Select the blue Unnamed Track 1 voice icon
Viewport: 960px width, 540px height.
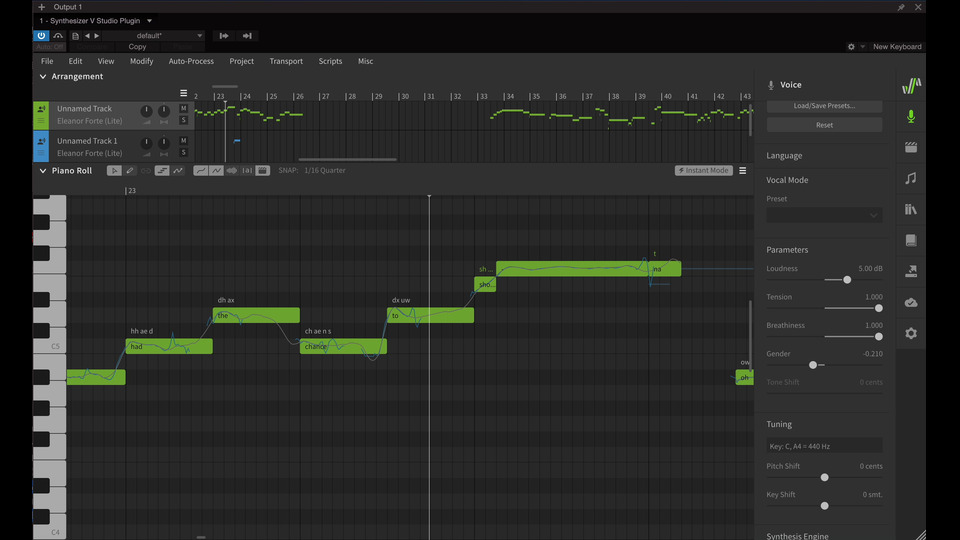coord(41,141)
